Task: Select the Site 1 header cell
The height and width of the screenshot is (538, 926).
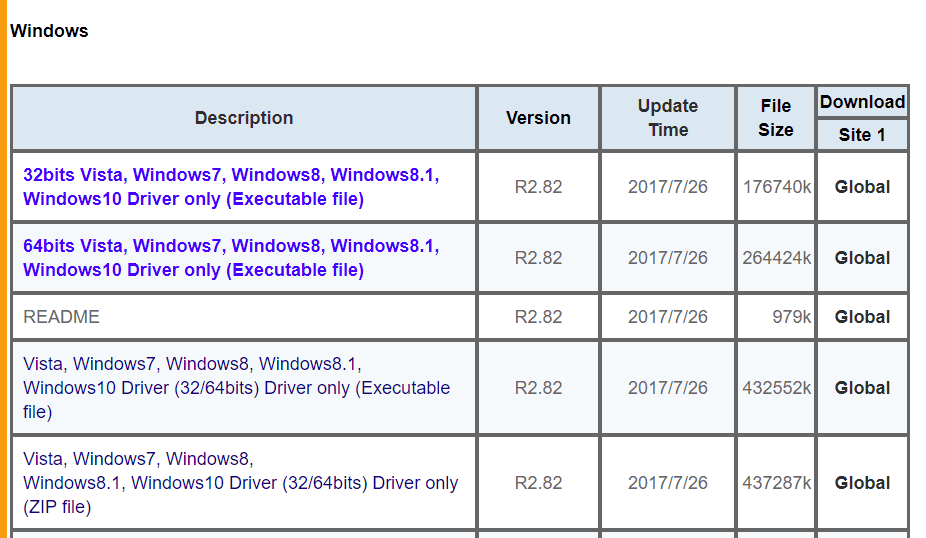Action: click(x=862, y=135)
